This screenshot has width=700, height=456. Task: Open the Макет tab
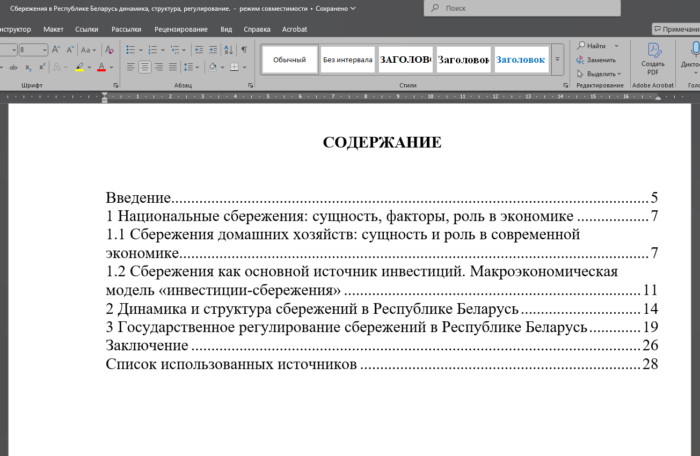pyautogui.click(x=53, y=29)
